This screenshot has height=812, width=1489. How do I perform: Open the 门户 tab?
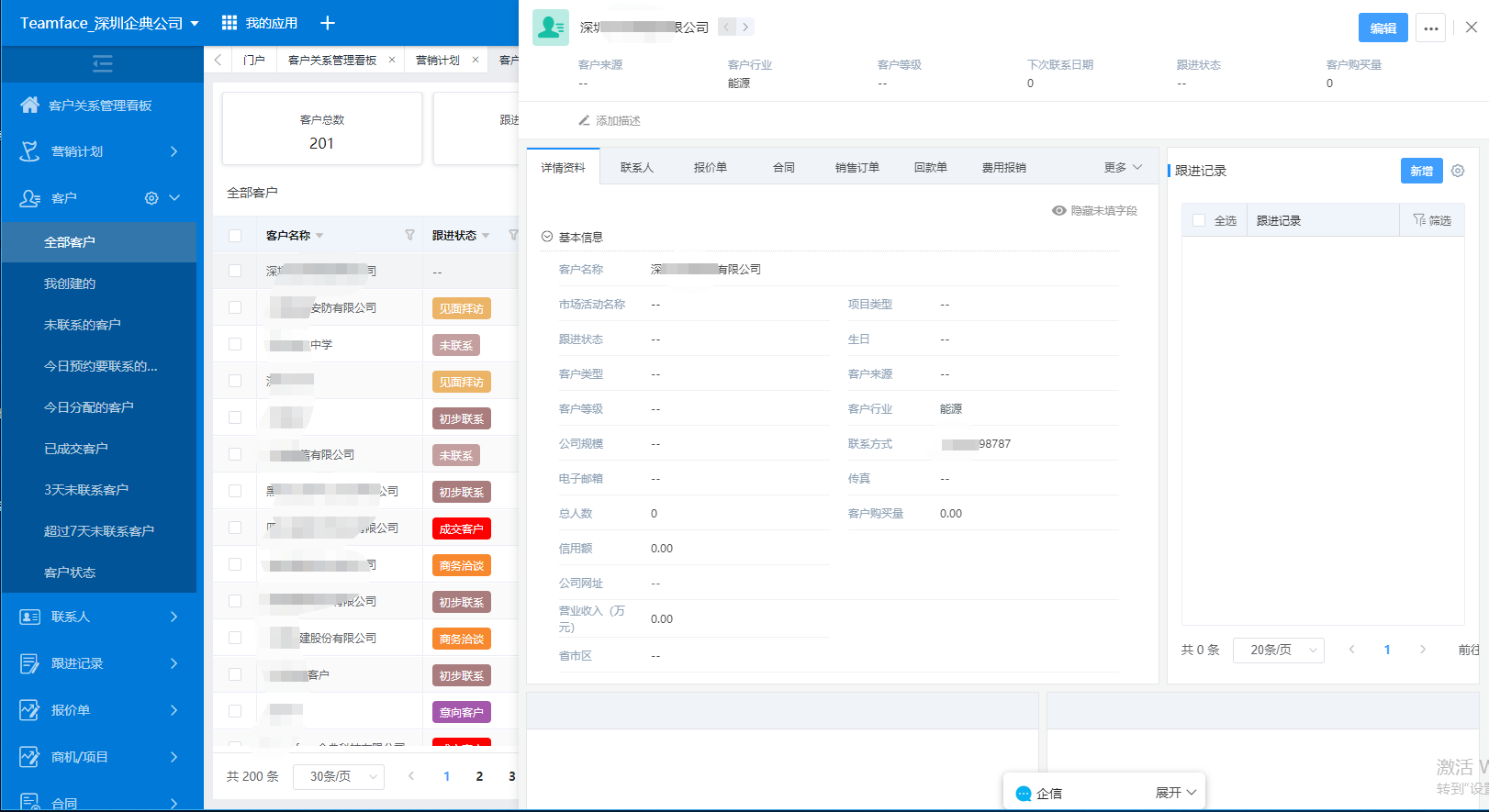coord(254,60)
